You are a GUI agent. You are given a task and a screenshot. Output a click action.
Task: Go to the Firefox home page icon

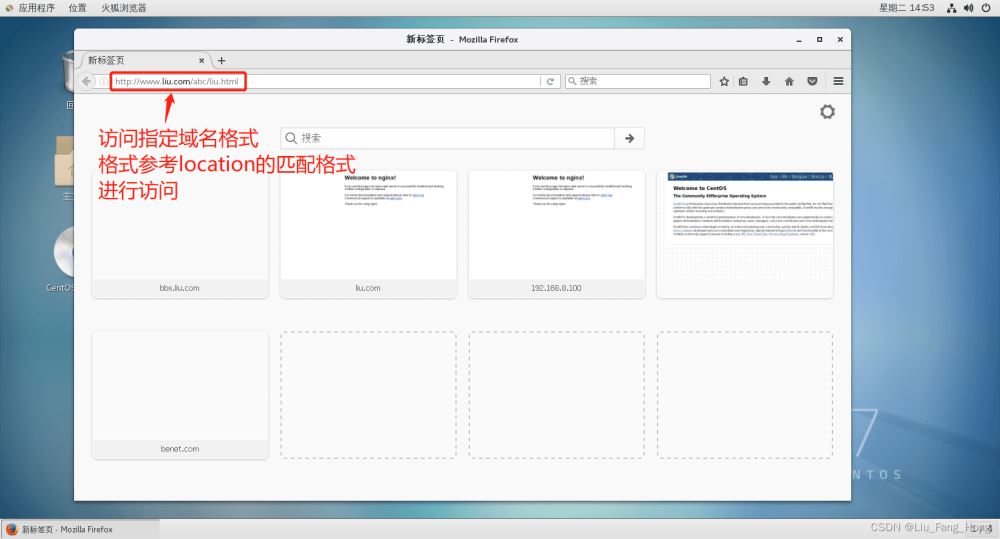(789, 82)
